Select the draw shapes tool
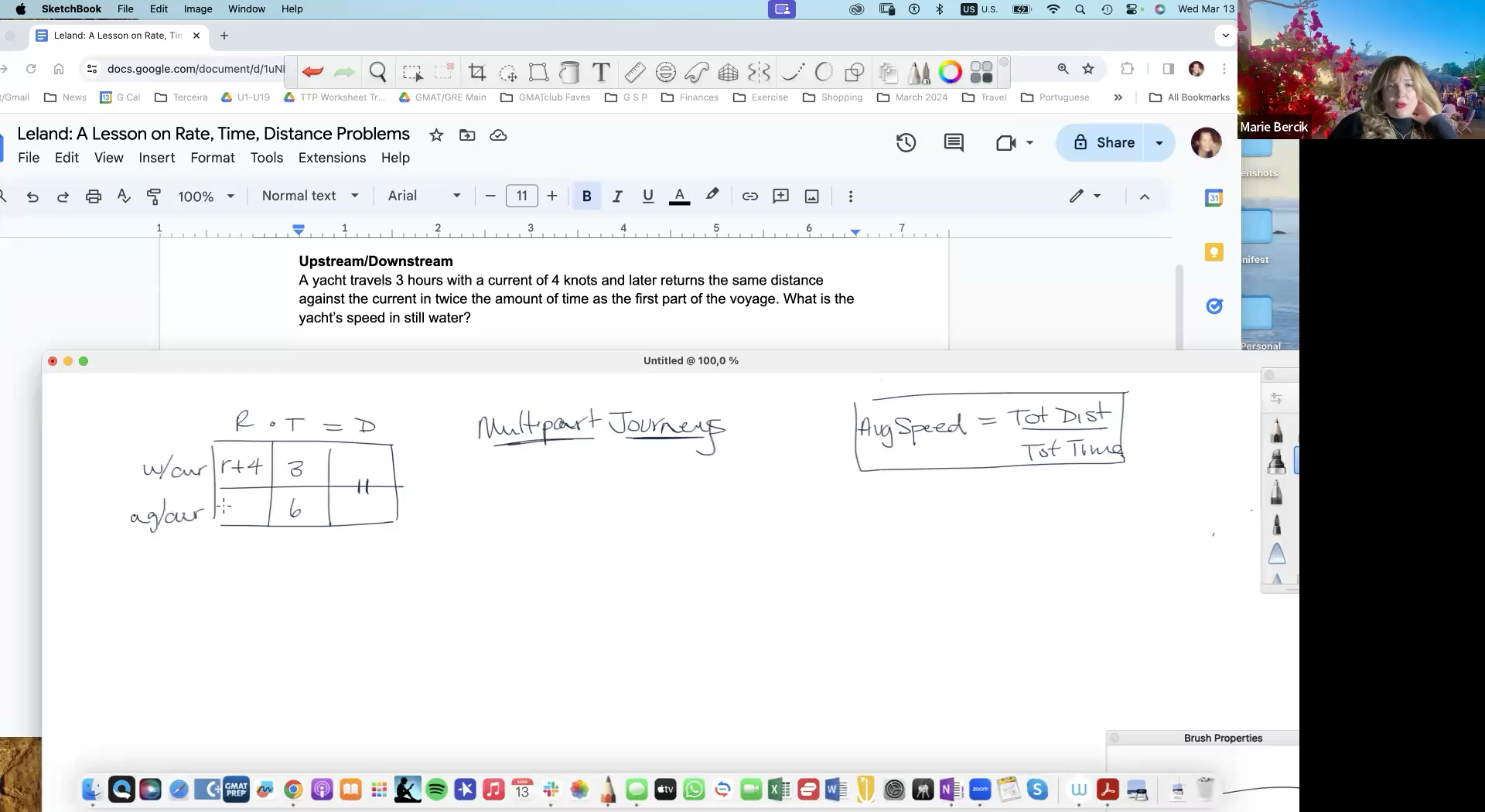The image size is (1485, 812). (855, 73)
